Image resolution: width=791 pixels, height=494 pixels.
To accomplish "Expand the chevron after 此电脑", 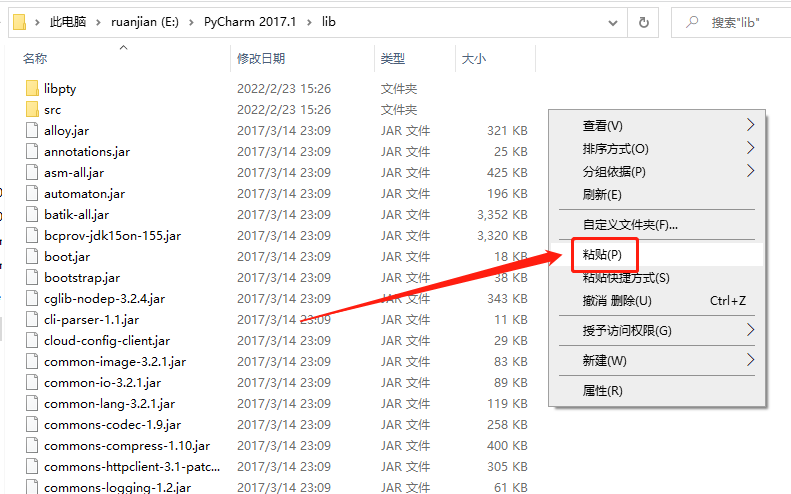I will point(98,22).
